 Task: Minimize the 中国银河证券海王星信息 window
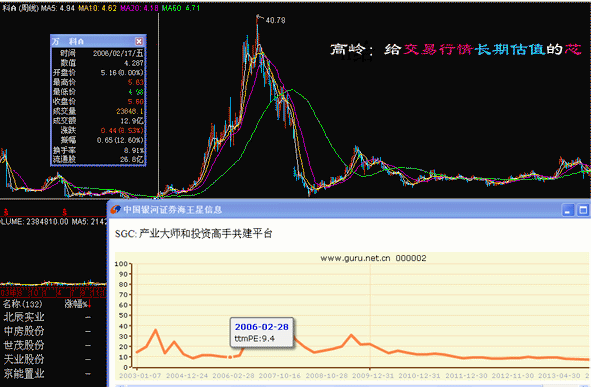pos(568,210)
